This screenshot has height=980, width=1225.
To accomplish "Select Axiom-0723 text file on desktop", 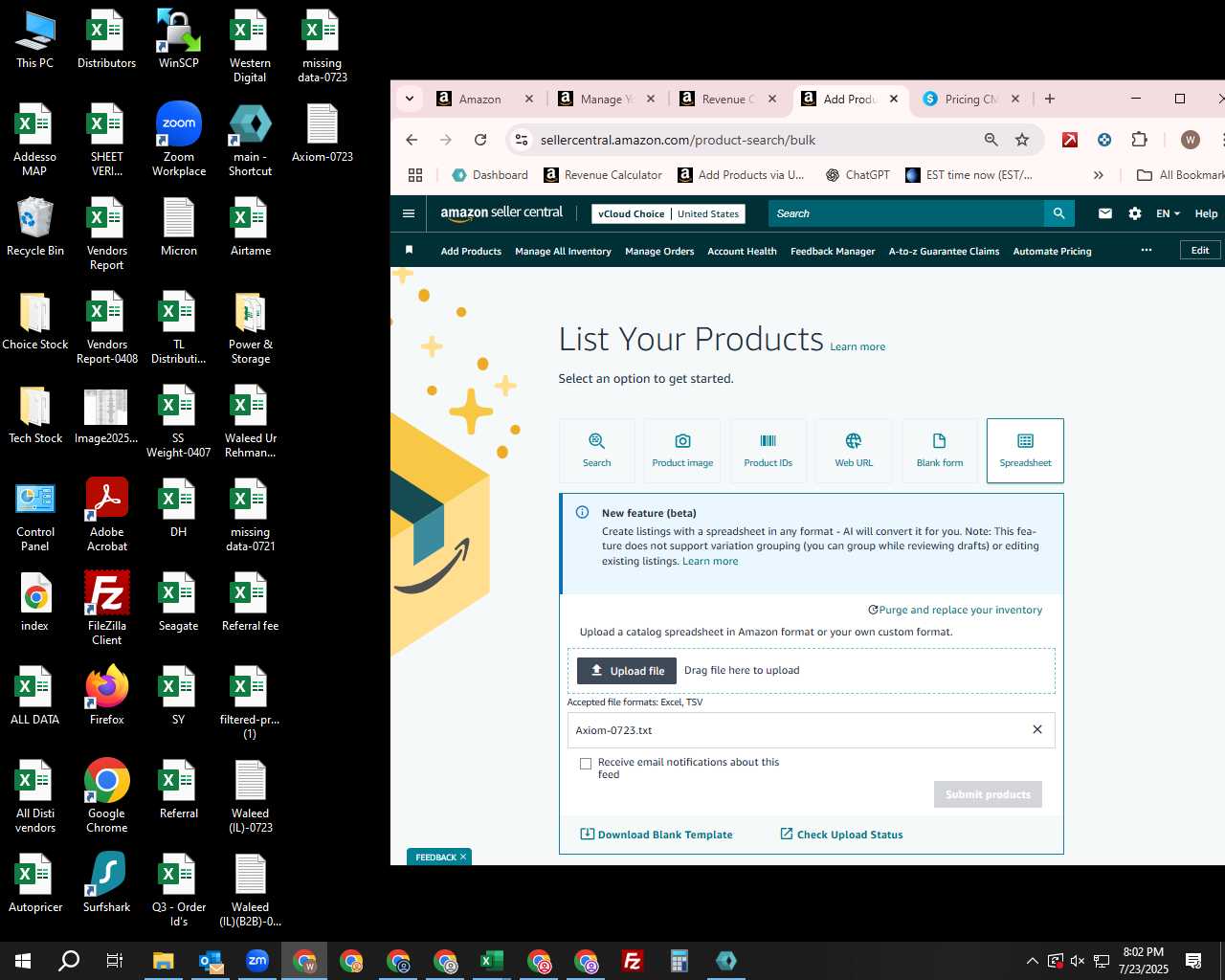I will (x=323, y=133).
